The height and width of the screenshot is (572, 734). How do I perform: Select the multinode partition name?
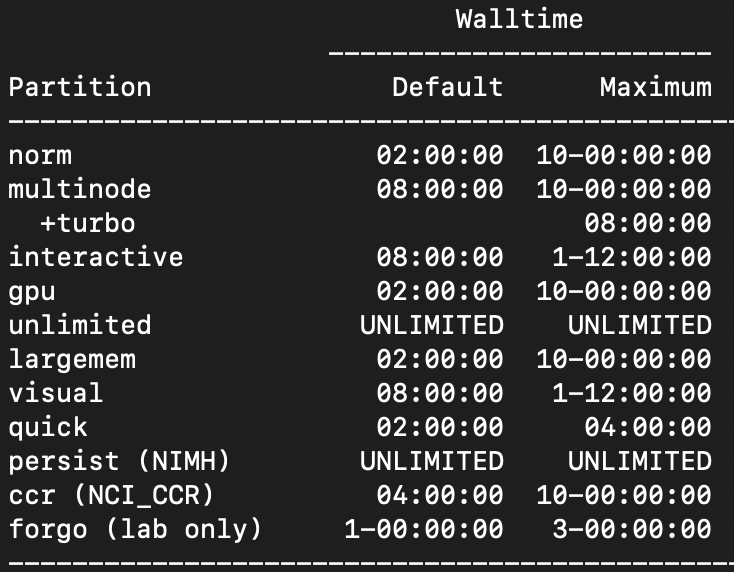click(80, 189)
